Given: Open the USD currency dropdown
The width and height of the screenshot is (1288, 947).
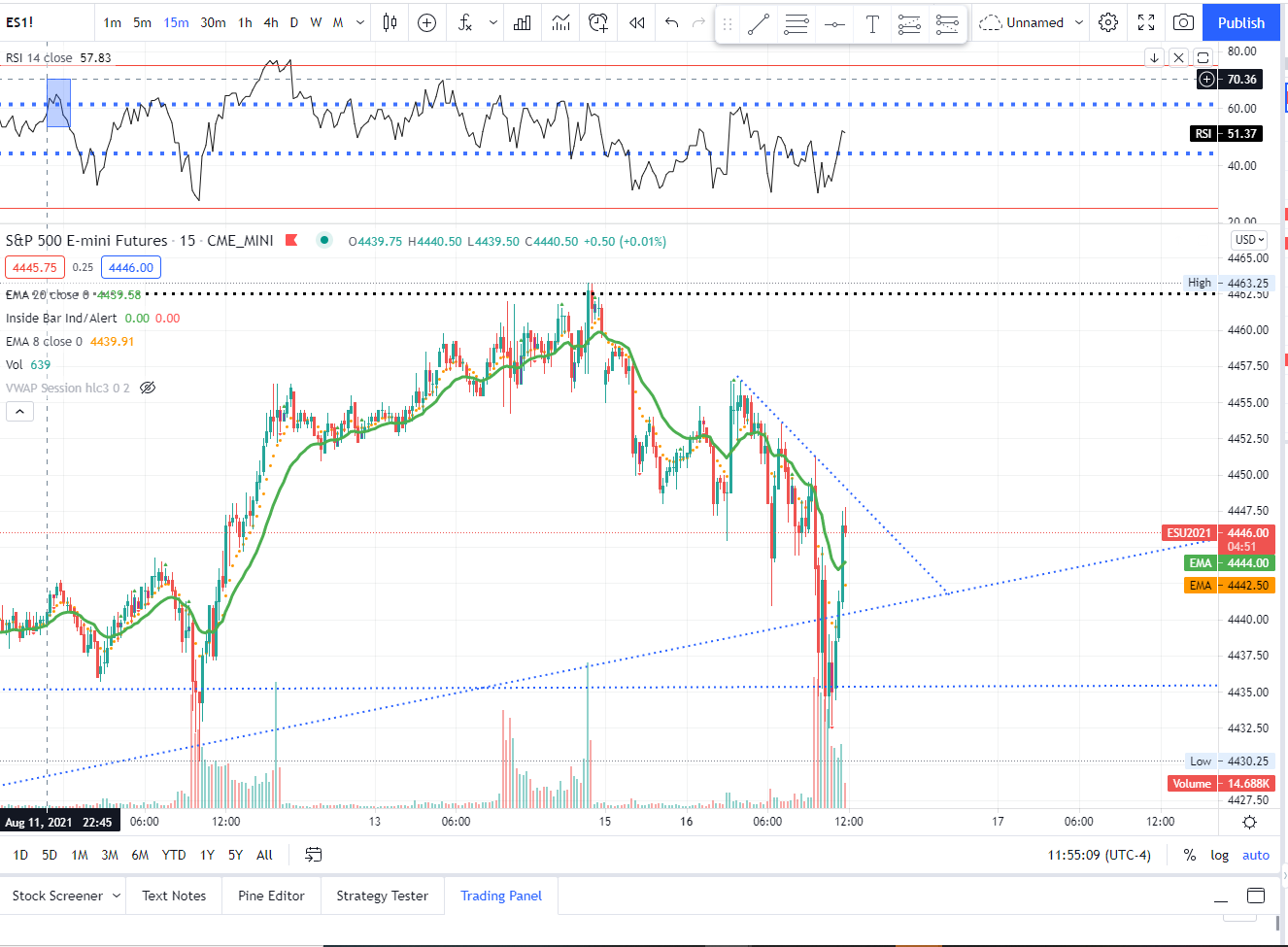Looking at the screenshot, I should pyautogui.click(x=1249, y=239).
